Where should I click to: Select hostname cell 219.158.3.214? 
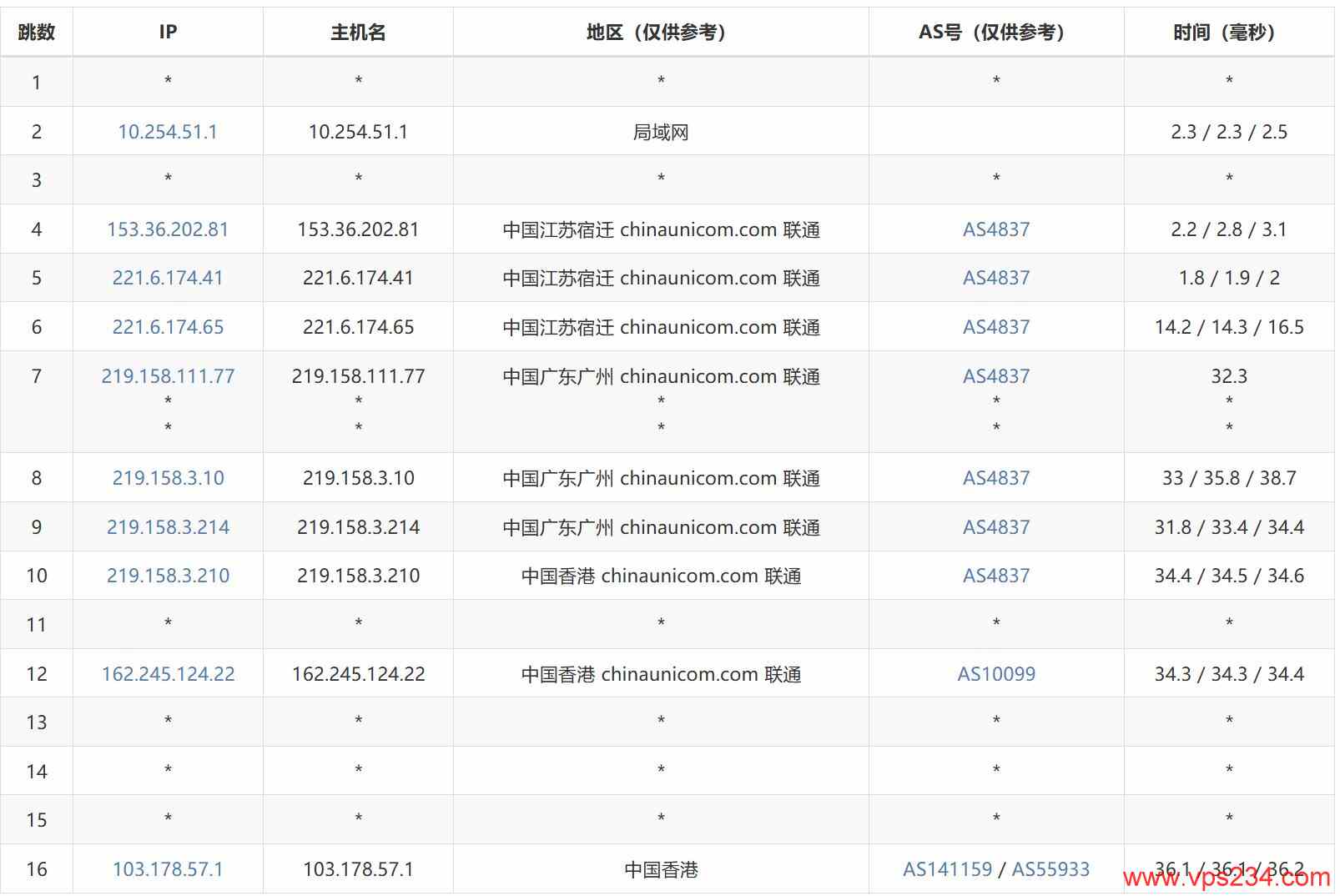pyautogui.click(x=358, y=527)
